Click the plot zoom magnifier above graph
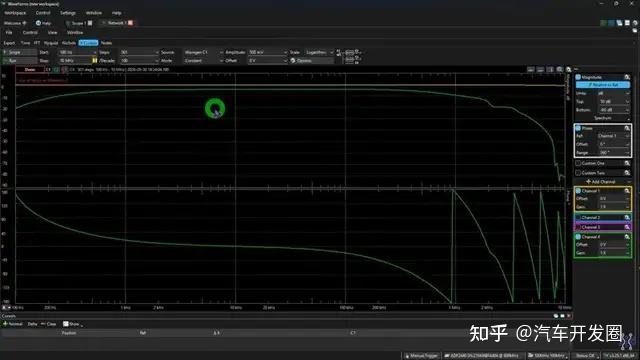 (560, 70)
